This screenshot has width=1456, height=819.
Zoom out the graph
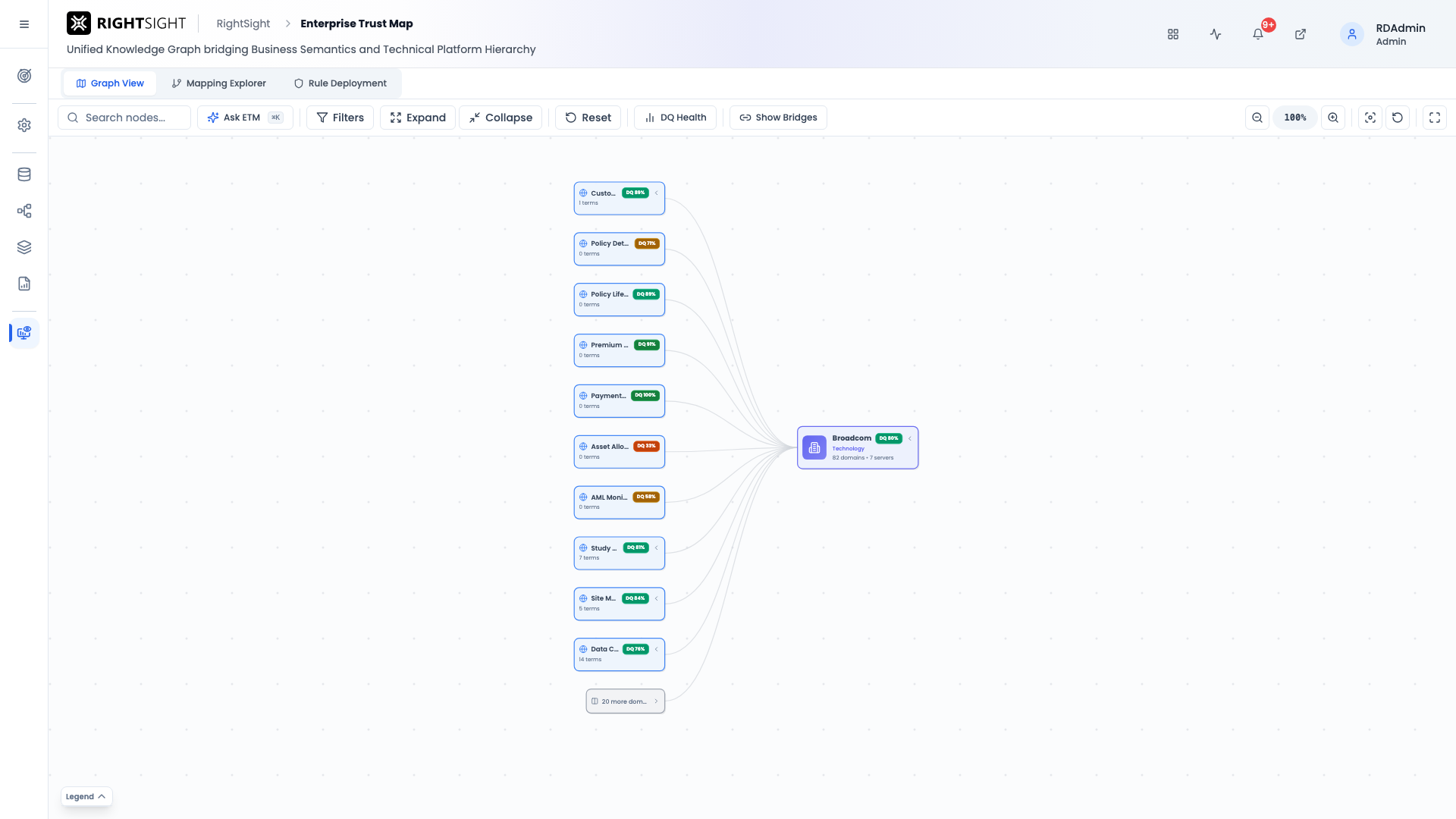[x=1257, y=118]
